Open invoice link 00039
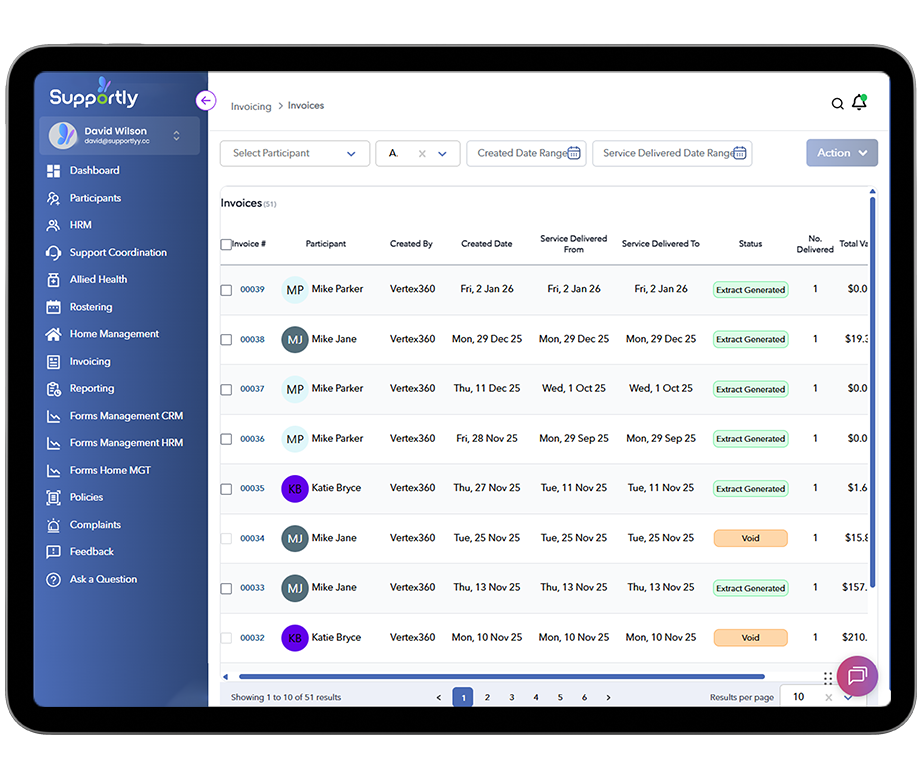922x757 pixels. click(252, 289)
